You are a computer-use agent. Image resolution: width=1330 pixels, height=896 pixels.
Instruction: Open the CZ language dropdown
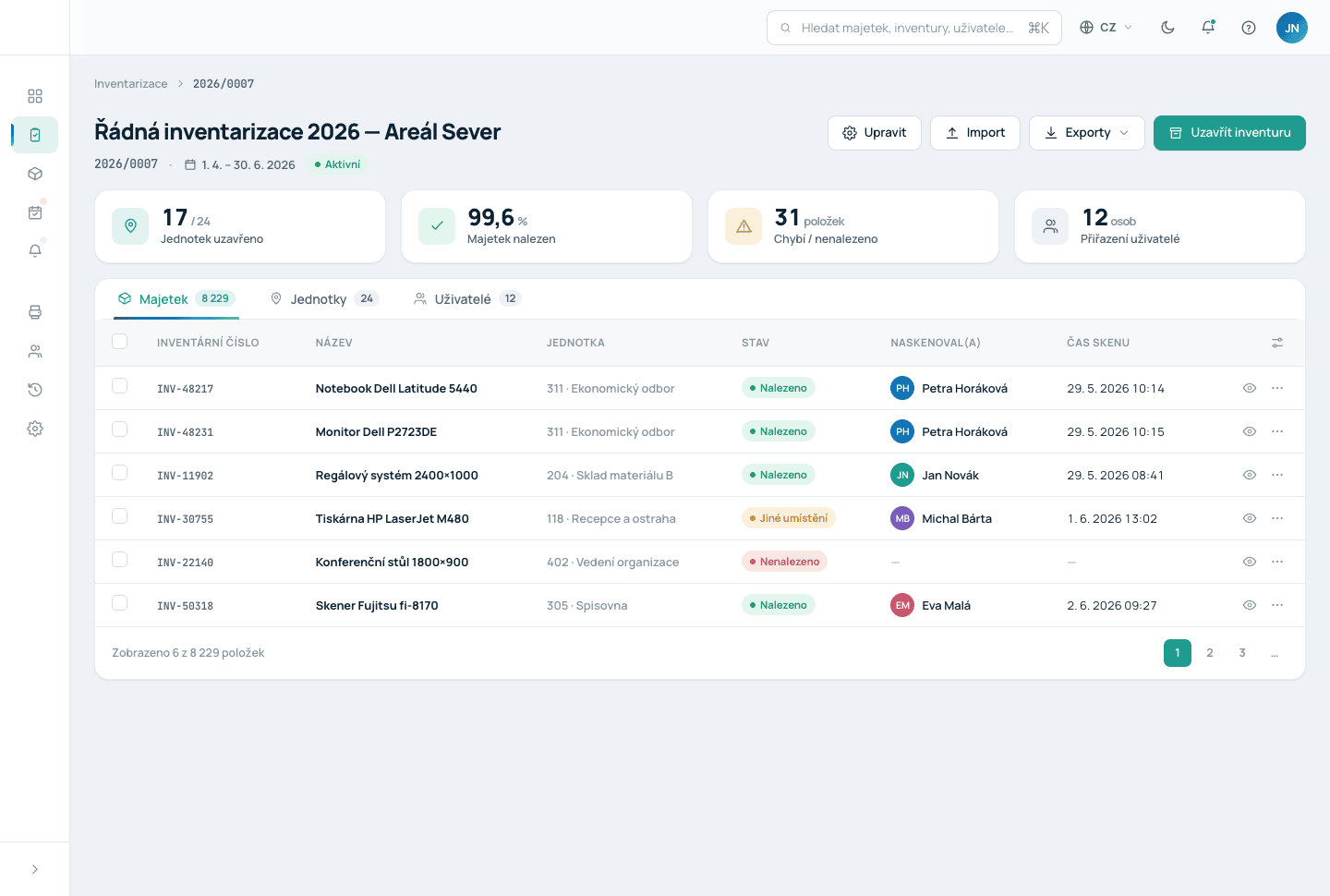click(1106, 28)
